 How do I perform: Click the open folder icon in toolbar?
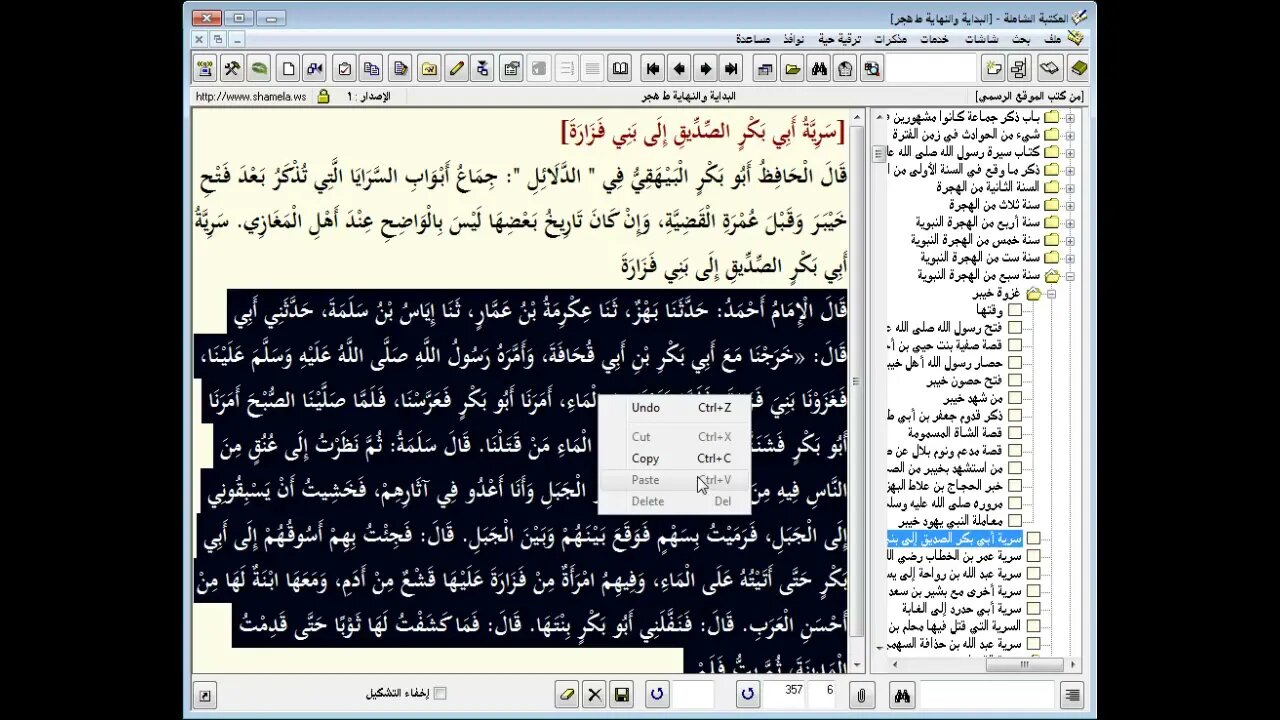[792, 69]
